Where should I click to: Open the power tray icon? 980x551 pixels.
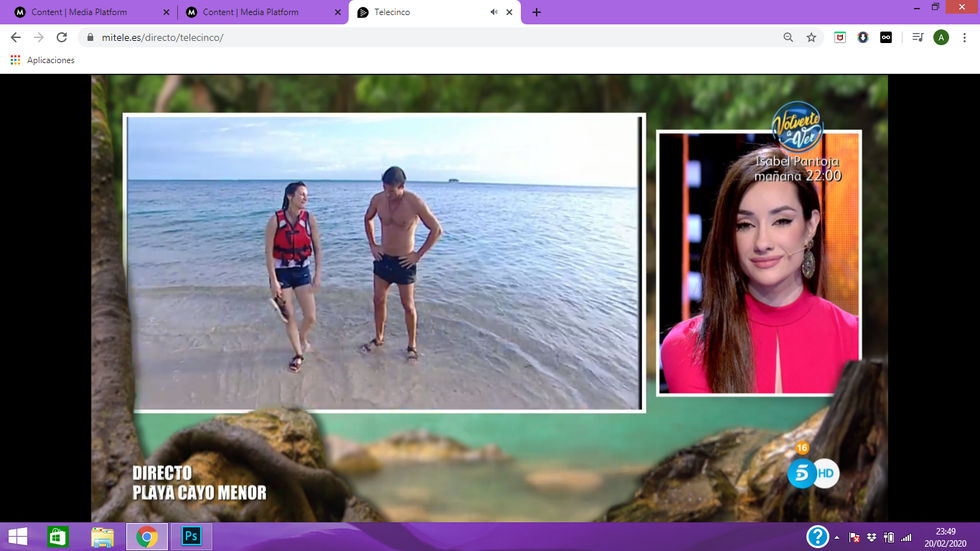pyautogui.click(x=889, y=537)
